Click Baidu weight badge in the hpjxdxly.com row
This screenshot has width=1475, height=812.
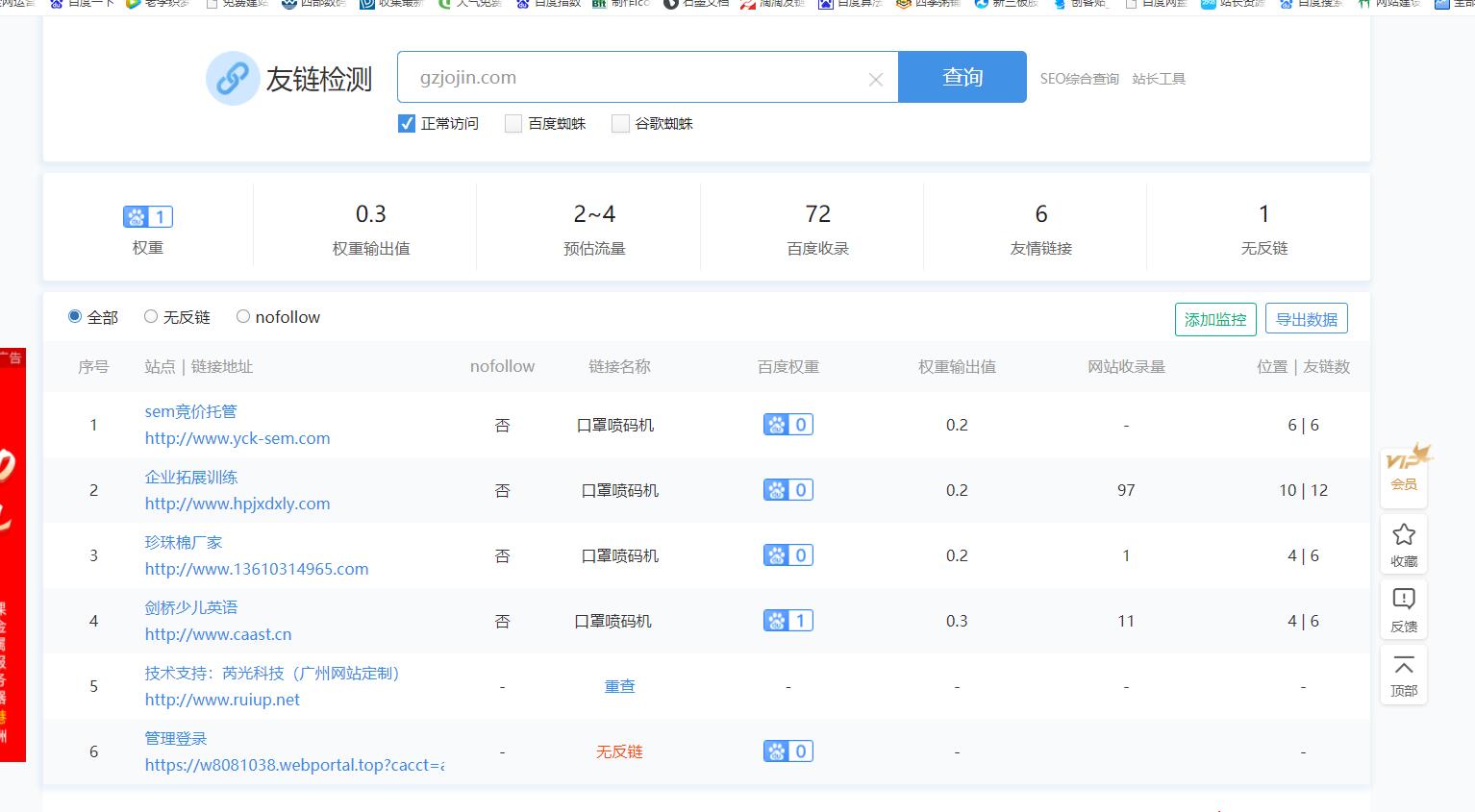[x=788, y=490]
